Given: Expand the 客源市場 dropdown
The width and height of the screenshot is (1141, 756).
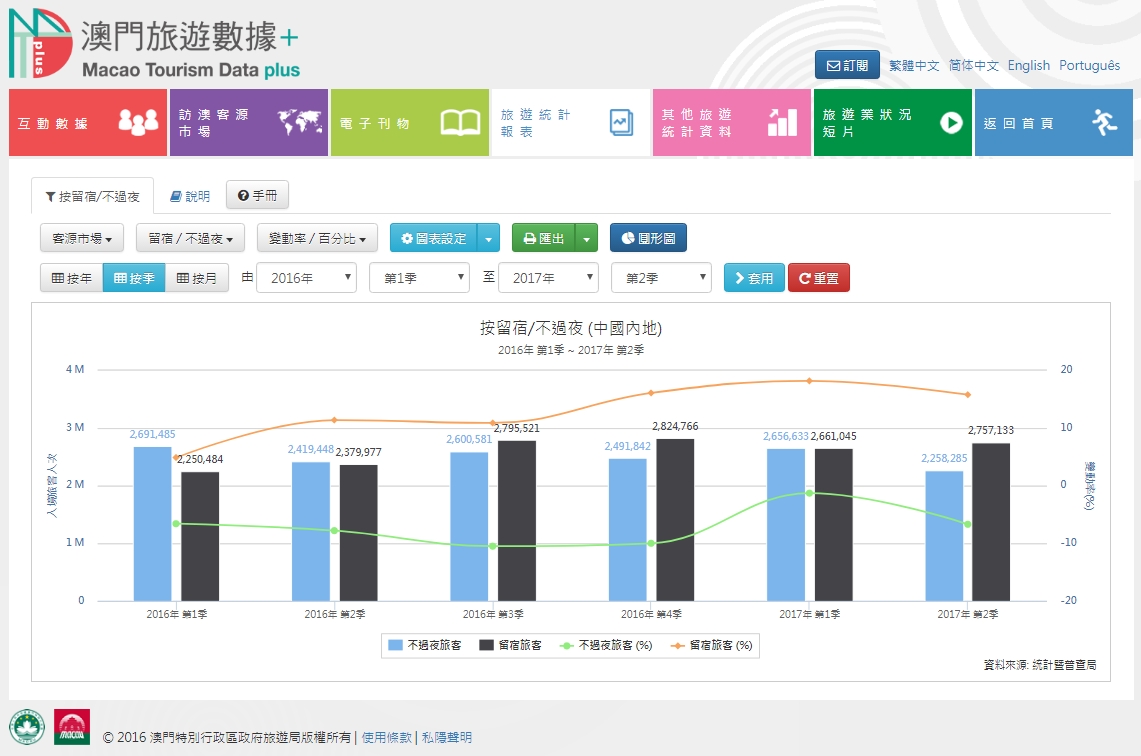Looking at the screenshot, I should (x=82, y=239).
